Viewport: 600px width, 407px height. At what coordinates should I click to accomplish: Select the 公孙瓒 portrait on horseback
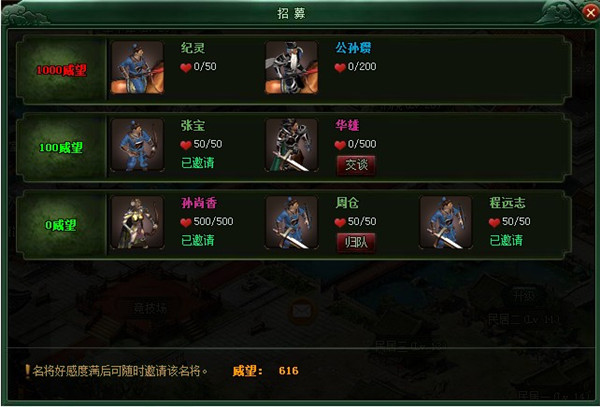(x=292, y=68)
